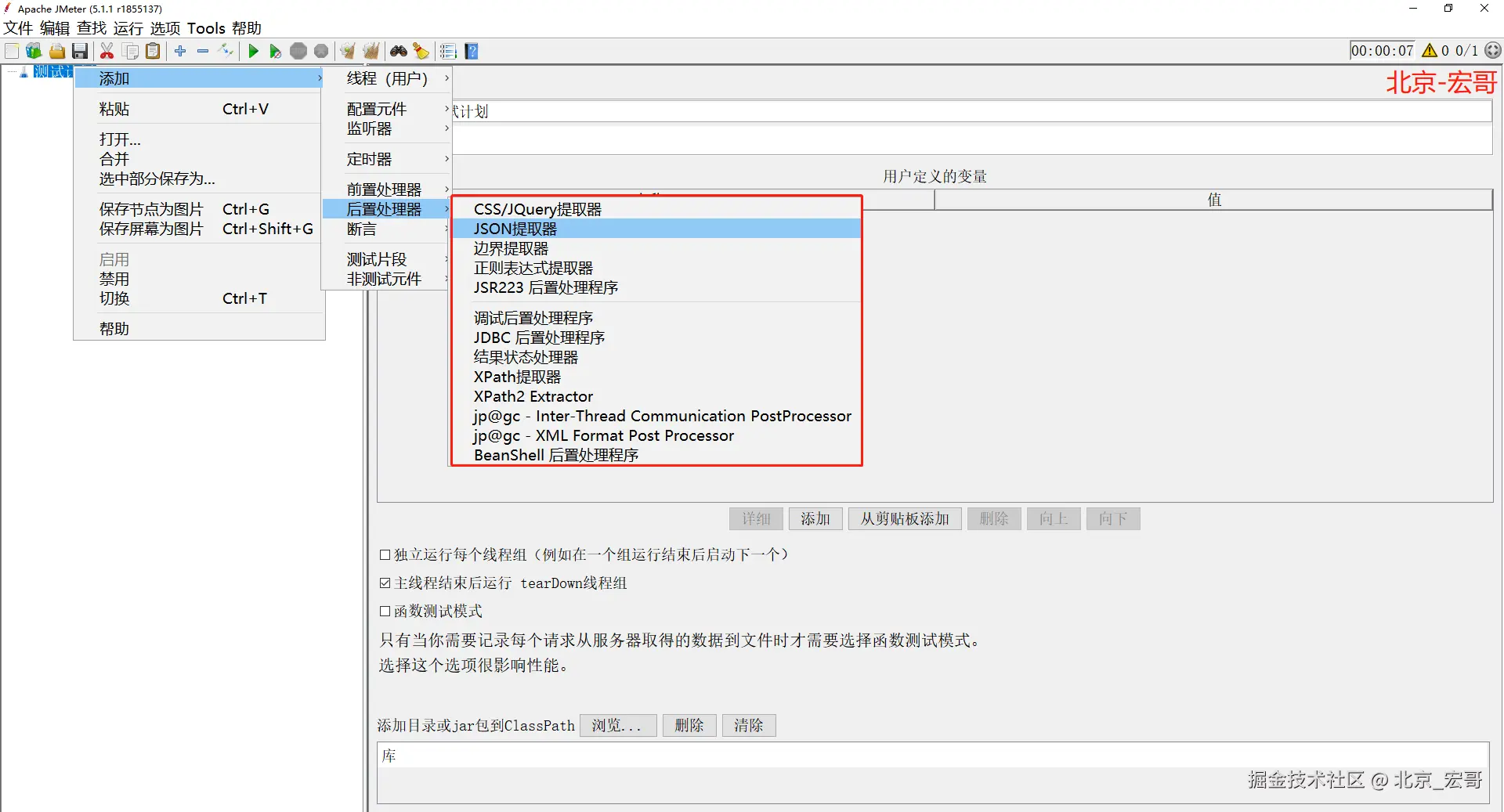Screen dimensions: 1504x812
Task: Click the thread status icon at top right
Action: tap(1493, 51)
